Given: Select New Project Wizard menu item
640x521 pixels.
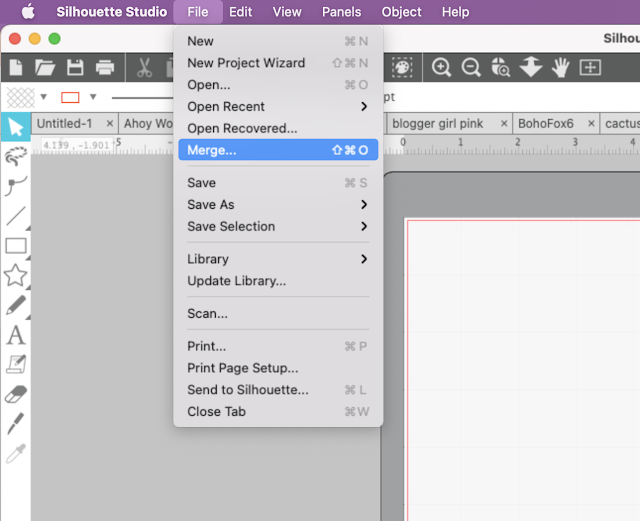Looking at the screenshot, I should [x=278, y=63].
